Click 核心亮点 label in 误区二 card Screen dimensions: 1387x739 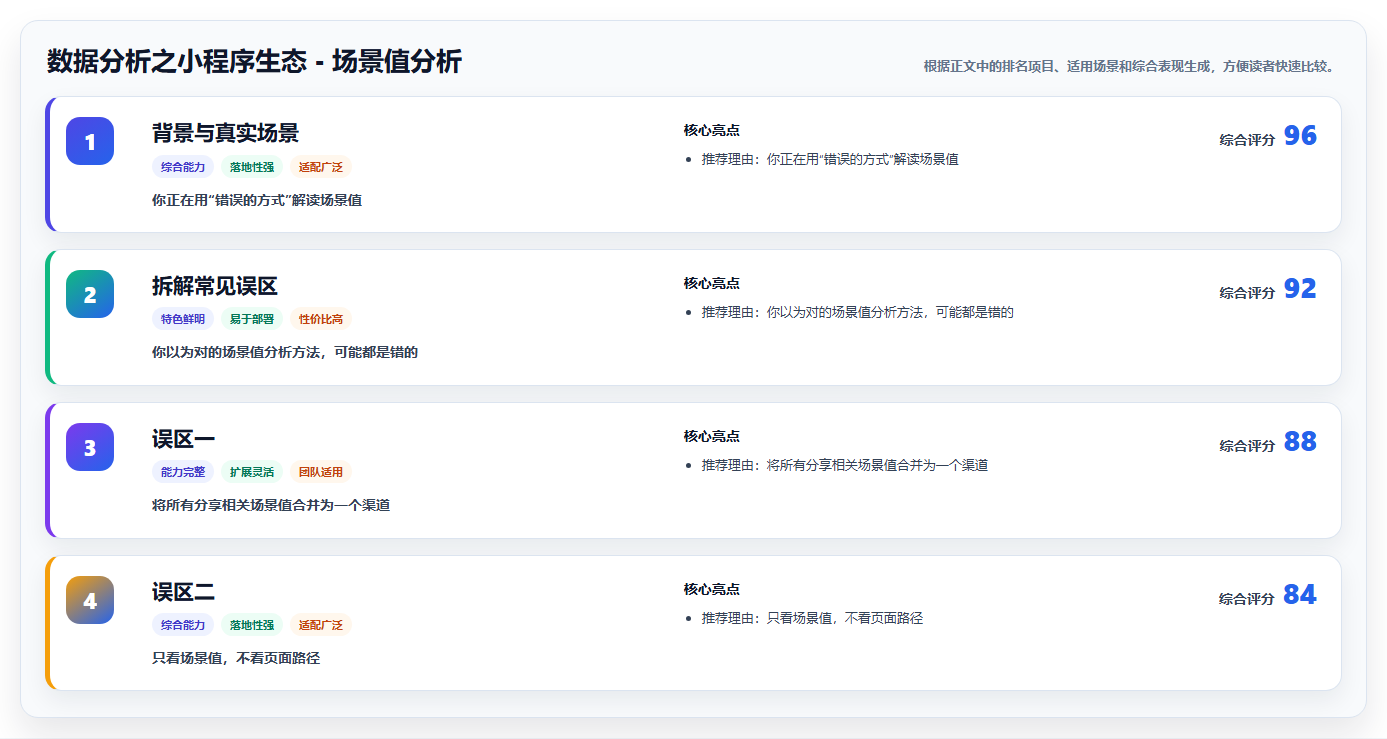pyautogui.click(x=712, y=590)
